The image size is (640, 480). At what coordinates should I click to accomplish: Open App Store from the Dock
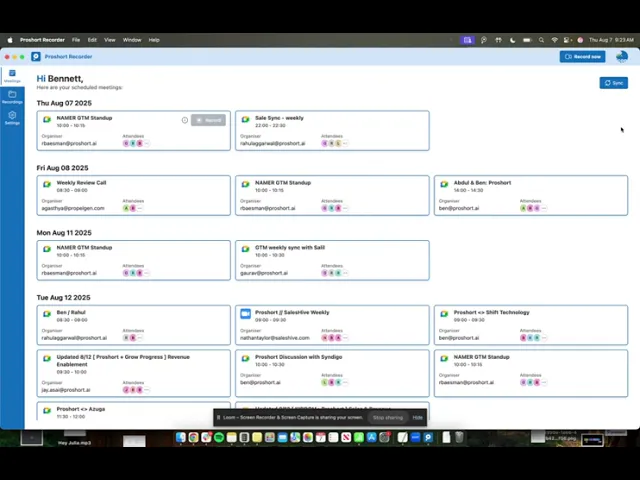click(x=371, y=437)
